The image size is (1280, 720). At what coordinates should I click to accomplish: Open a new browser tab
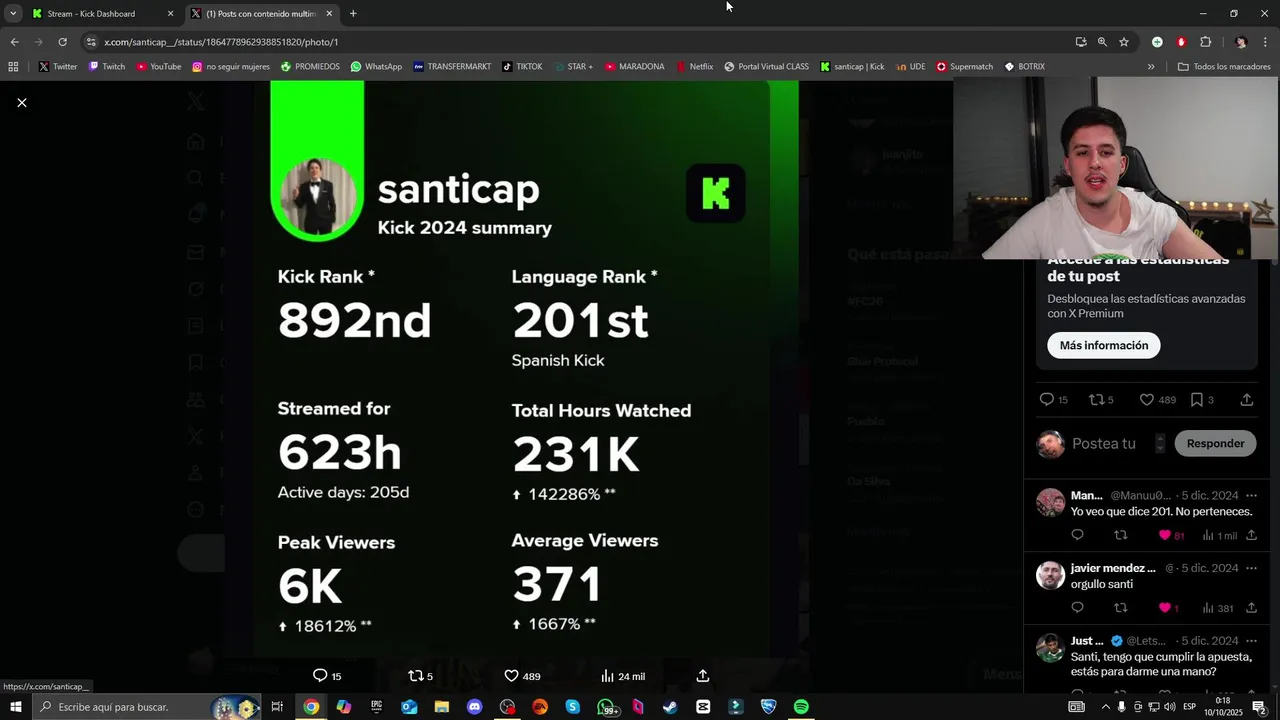(x=353, y=14)
